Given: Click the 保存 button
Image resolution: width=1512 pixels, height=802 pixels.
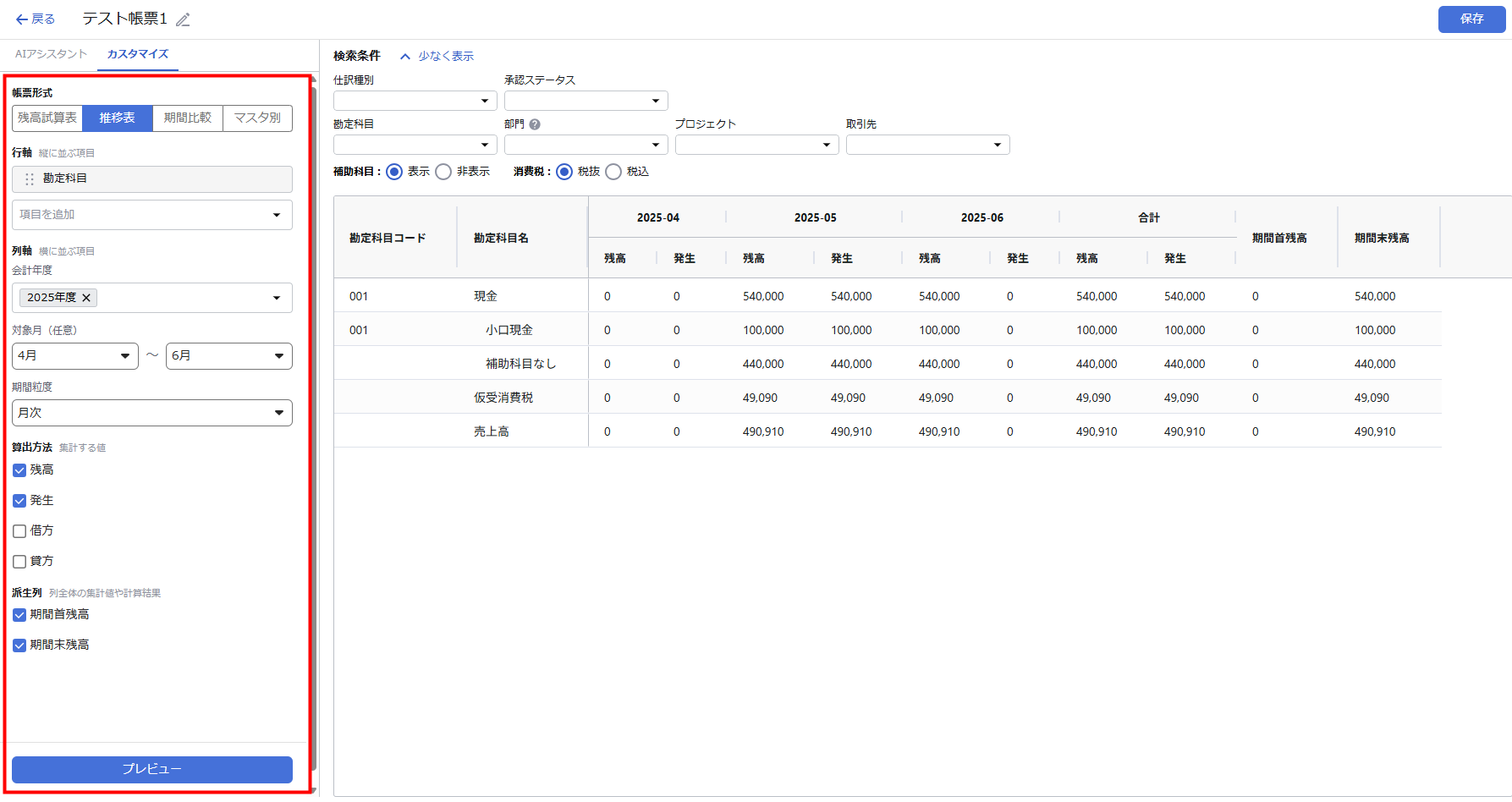Looking at the screenshot, I should (1471, 19).
